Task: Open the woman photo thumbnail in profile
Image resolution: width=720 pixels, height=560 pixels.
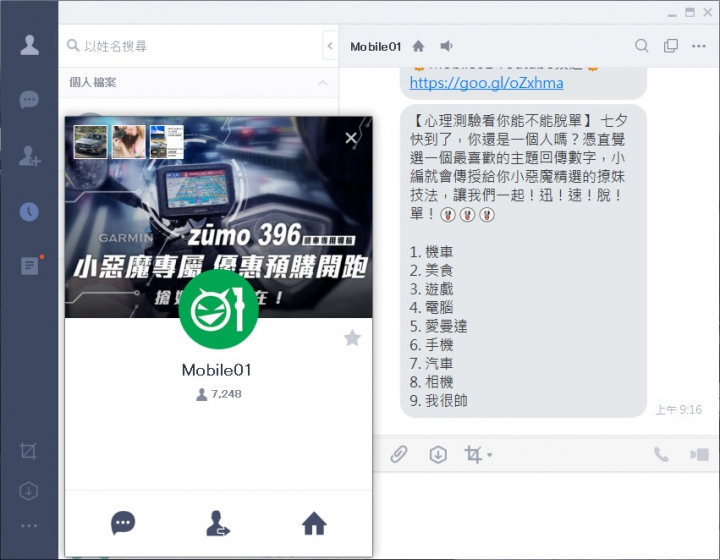Action: pyautogui.click(x=129, y=142)
